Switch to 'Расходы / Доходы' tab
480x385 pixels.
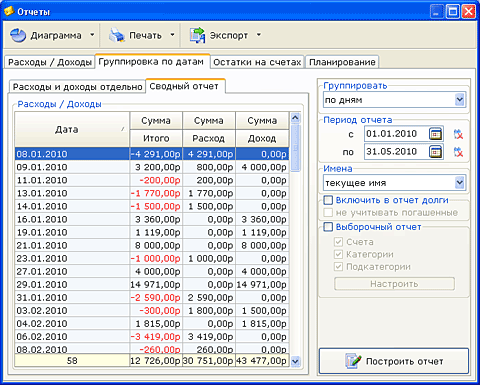[x=50, y=62]
